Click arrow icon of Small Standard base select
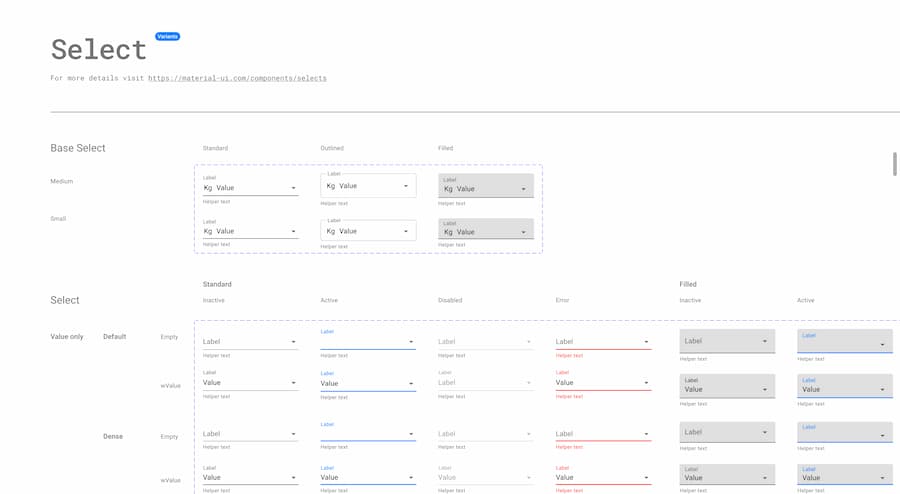900x494 pixels. (293, 231)
